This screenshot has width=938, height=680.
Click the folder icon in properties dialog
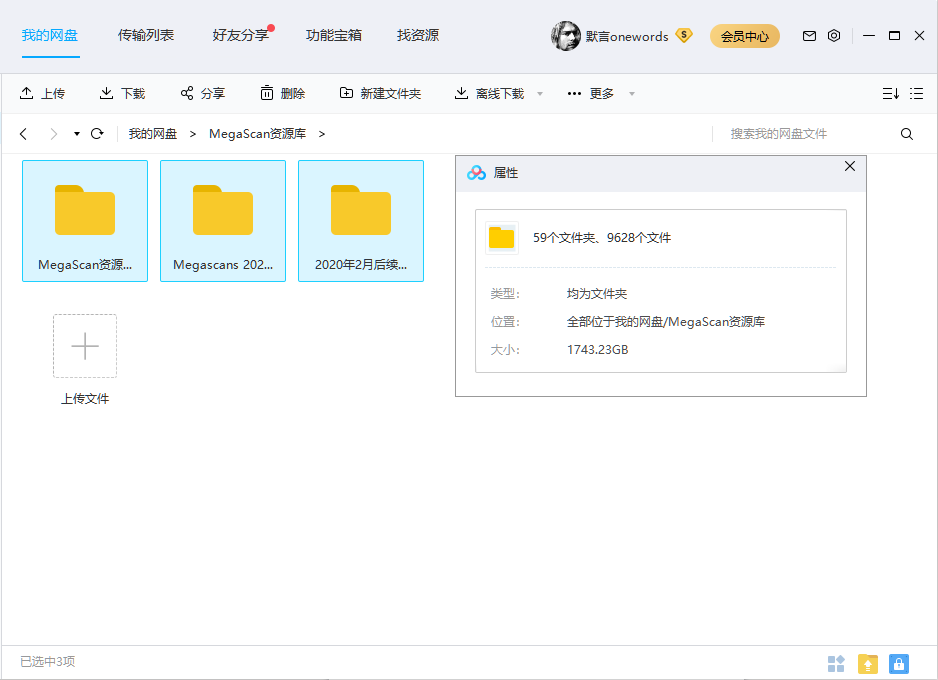(501, 237)
